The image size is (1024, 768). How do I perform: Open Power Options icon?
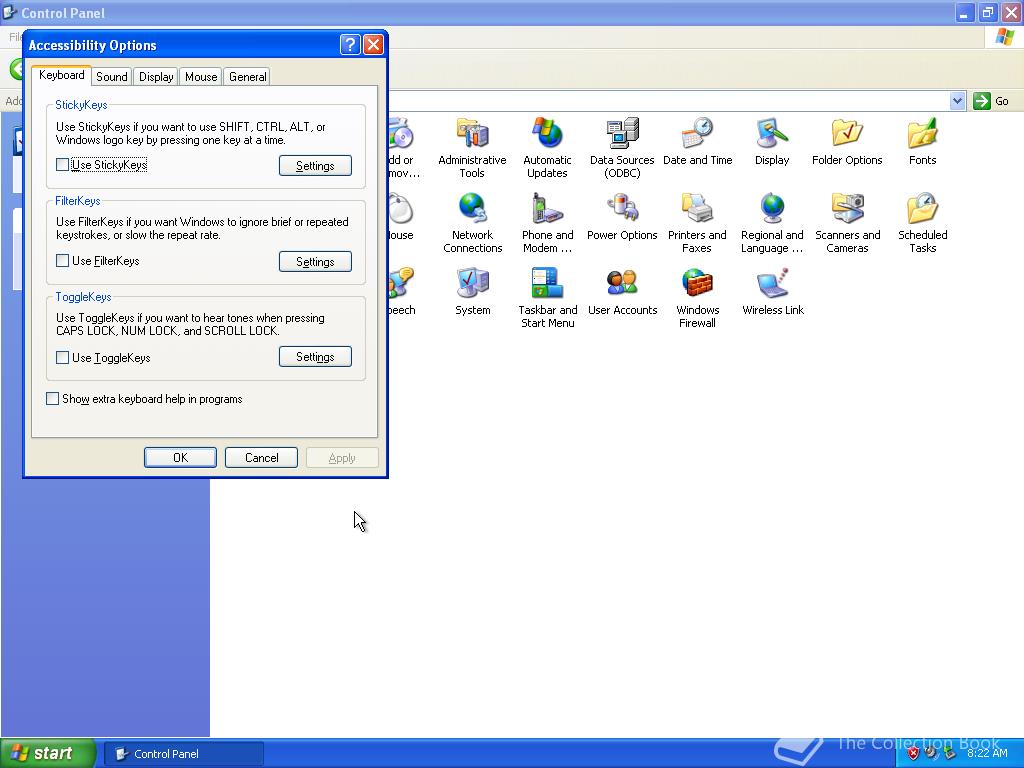(x=622, y=208)
